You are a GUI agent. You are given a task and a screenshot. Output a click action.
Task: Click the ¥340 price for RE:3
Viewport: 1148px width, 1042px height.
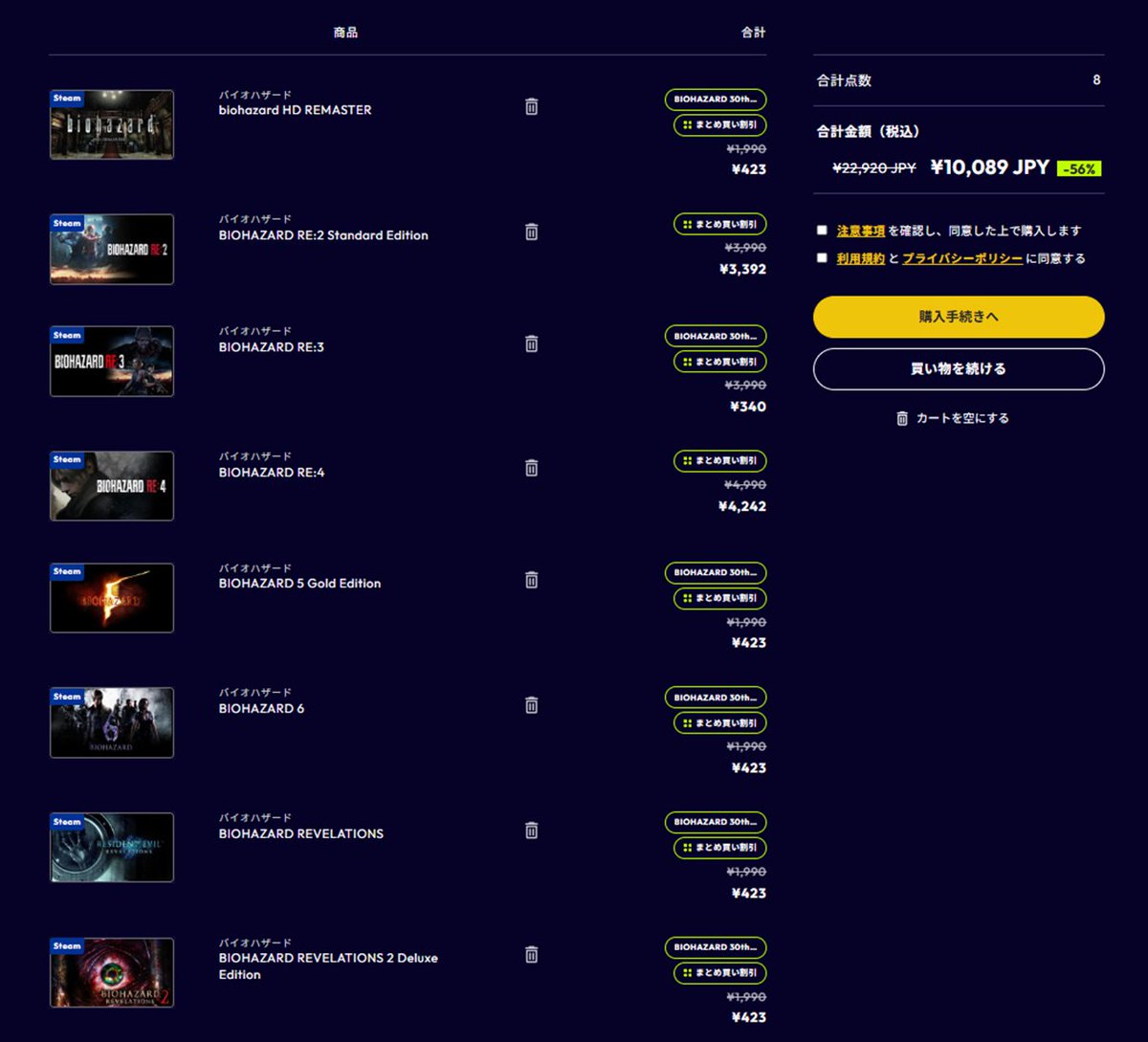[748, 407]
